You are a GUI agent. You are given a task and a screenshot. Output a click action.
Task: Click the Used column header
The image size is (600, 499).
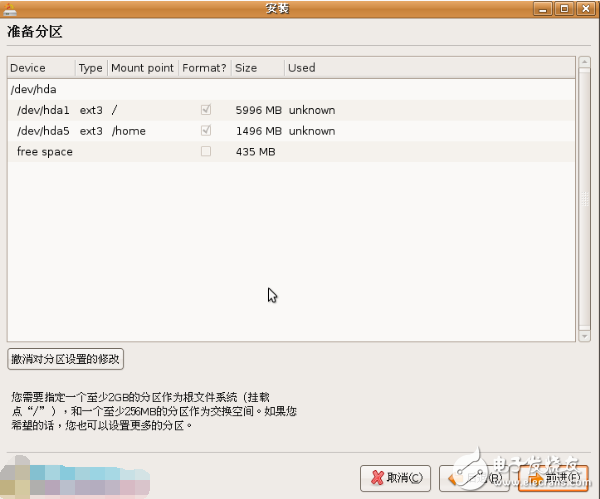pos(429,68)
